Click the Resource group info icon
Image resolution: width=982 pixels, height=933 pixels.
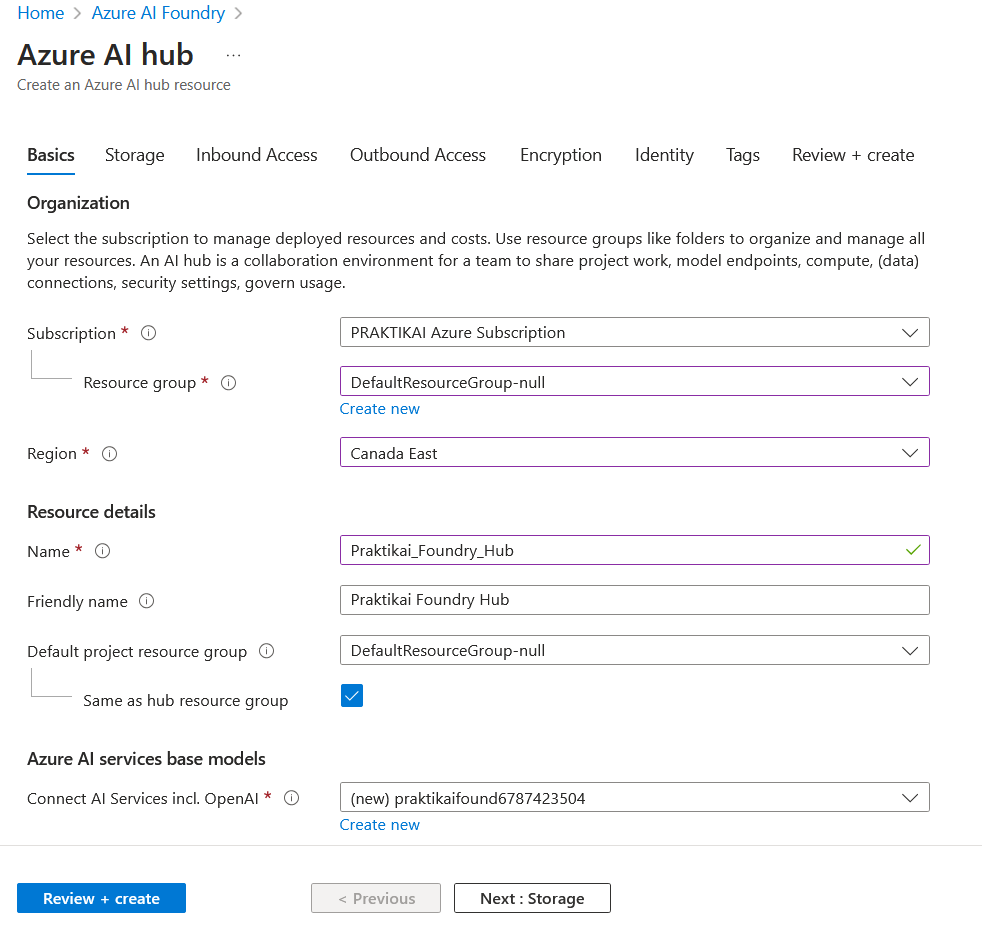[229, 382]
